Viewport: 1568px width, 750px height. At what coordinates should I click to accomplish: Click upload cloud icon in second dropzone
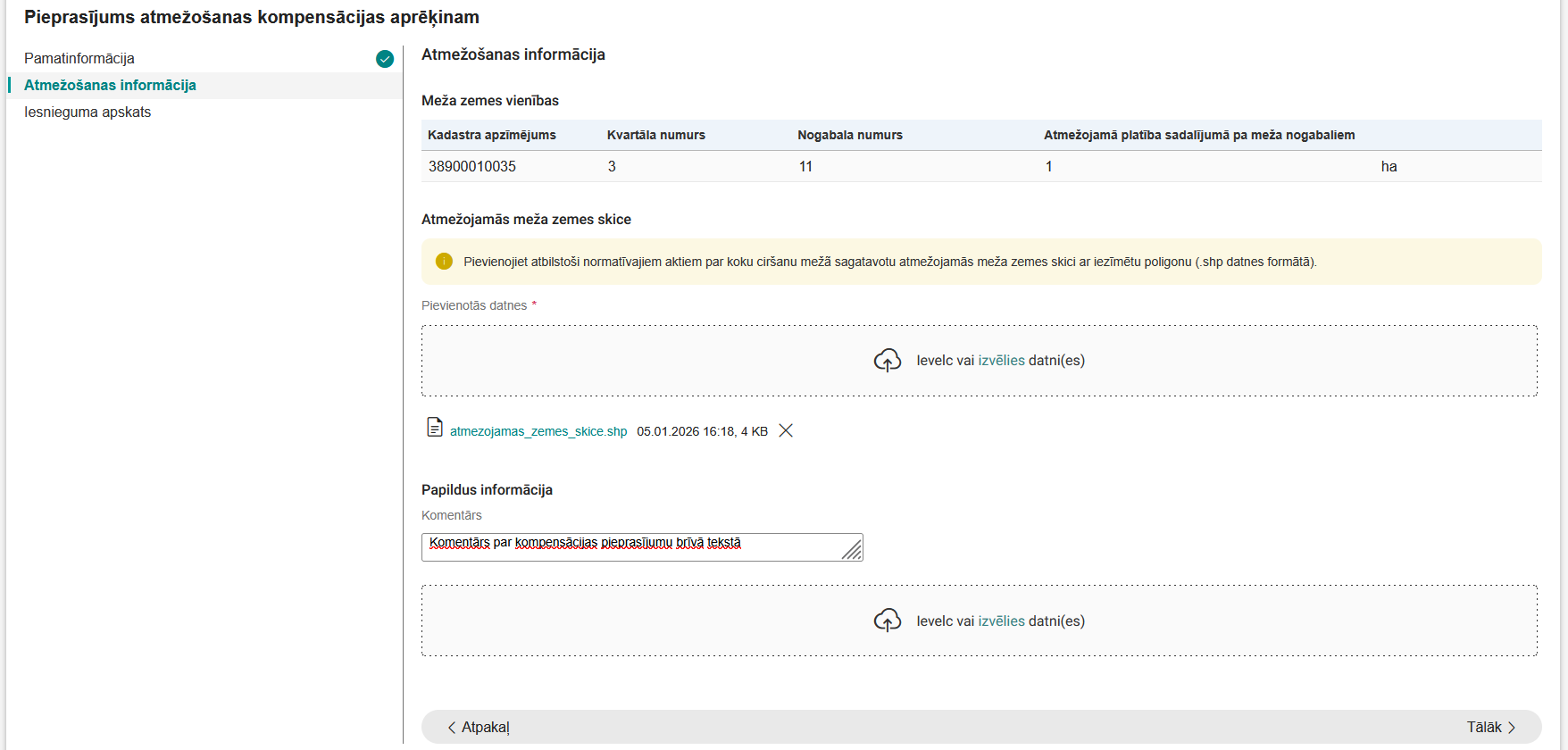887,621
